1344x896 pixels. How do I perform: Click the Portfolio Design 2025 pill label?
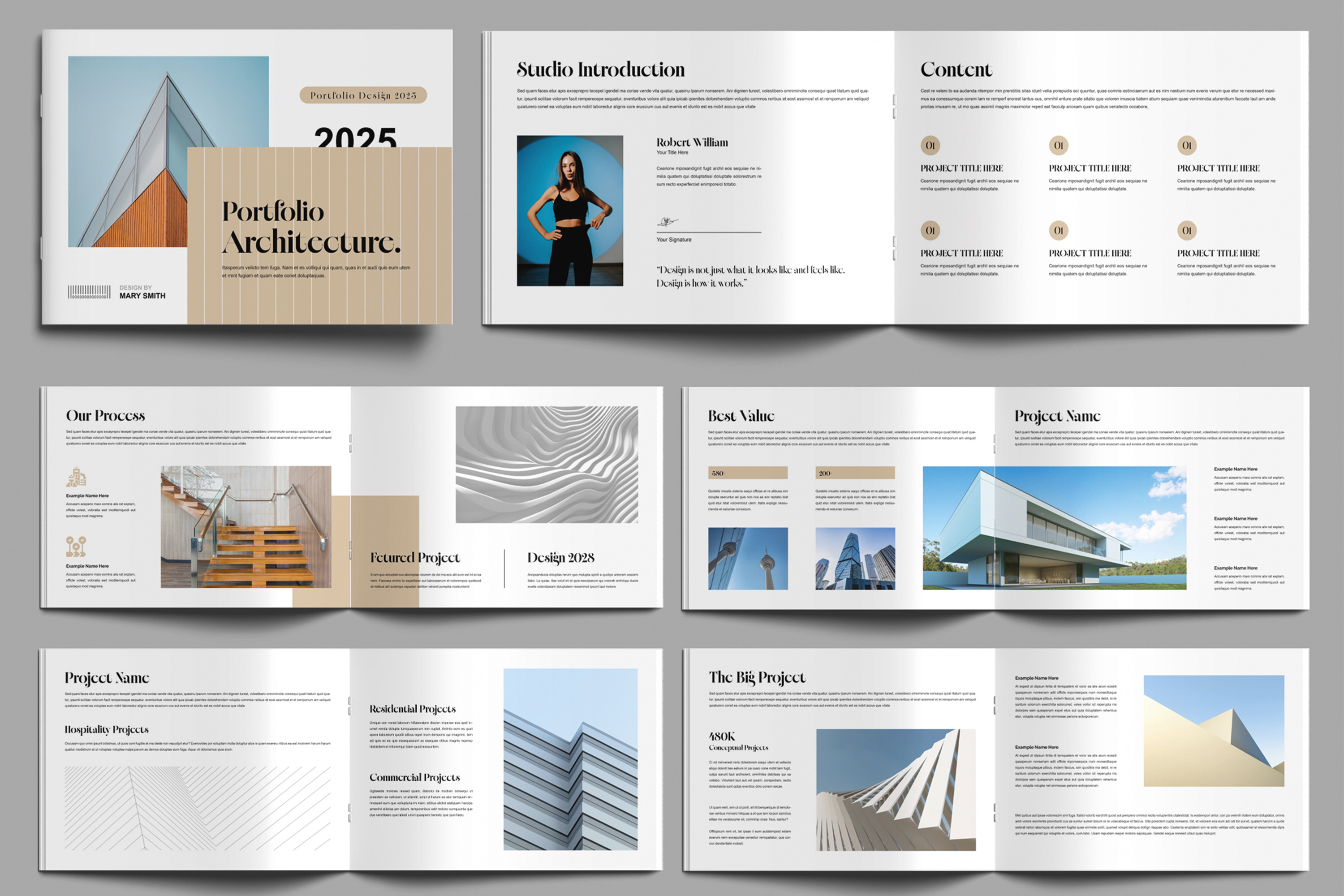pyautogui.click(x=363, y=95)
